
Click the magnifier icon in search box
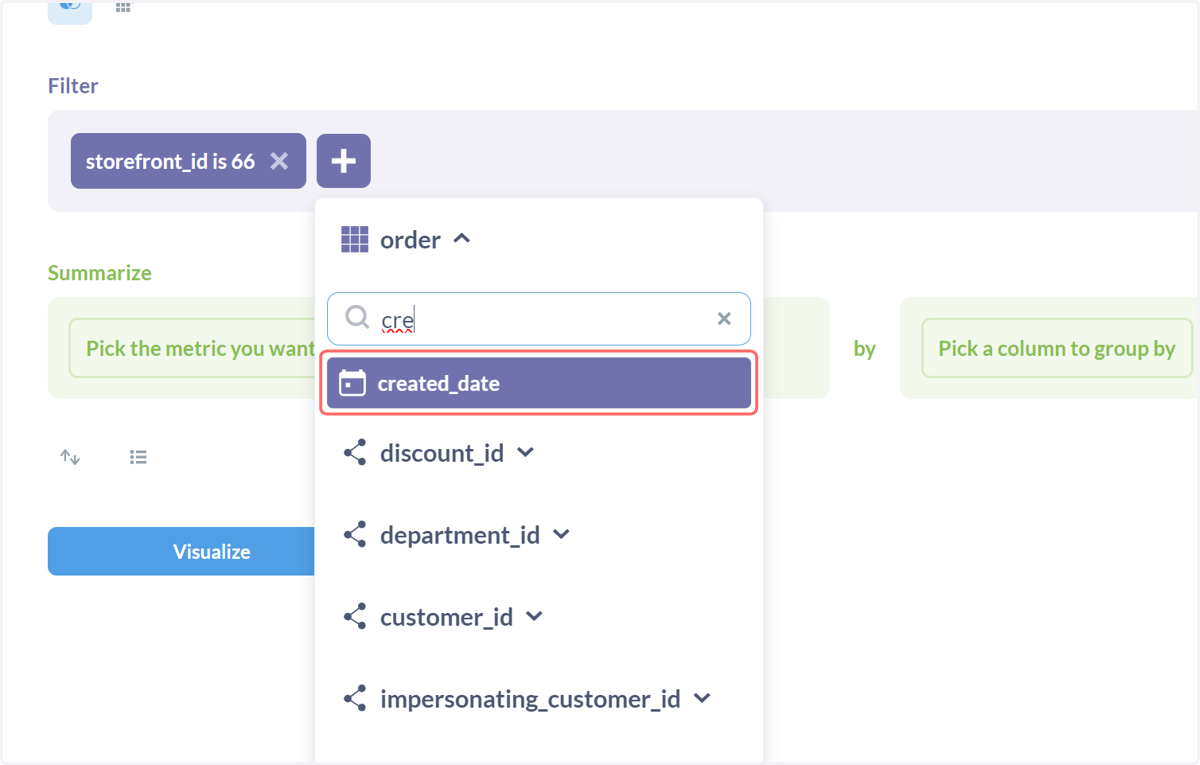click(357, 318)
